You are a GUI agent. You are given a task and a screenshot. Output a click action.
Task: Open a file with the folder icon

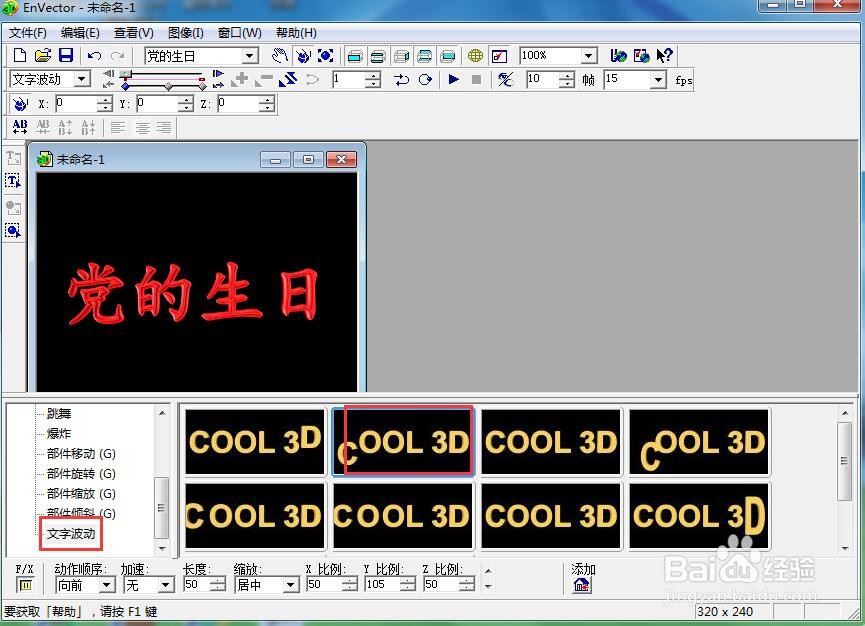point(42,55)
